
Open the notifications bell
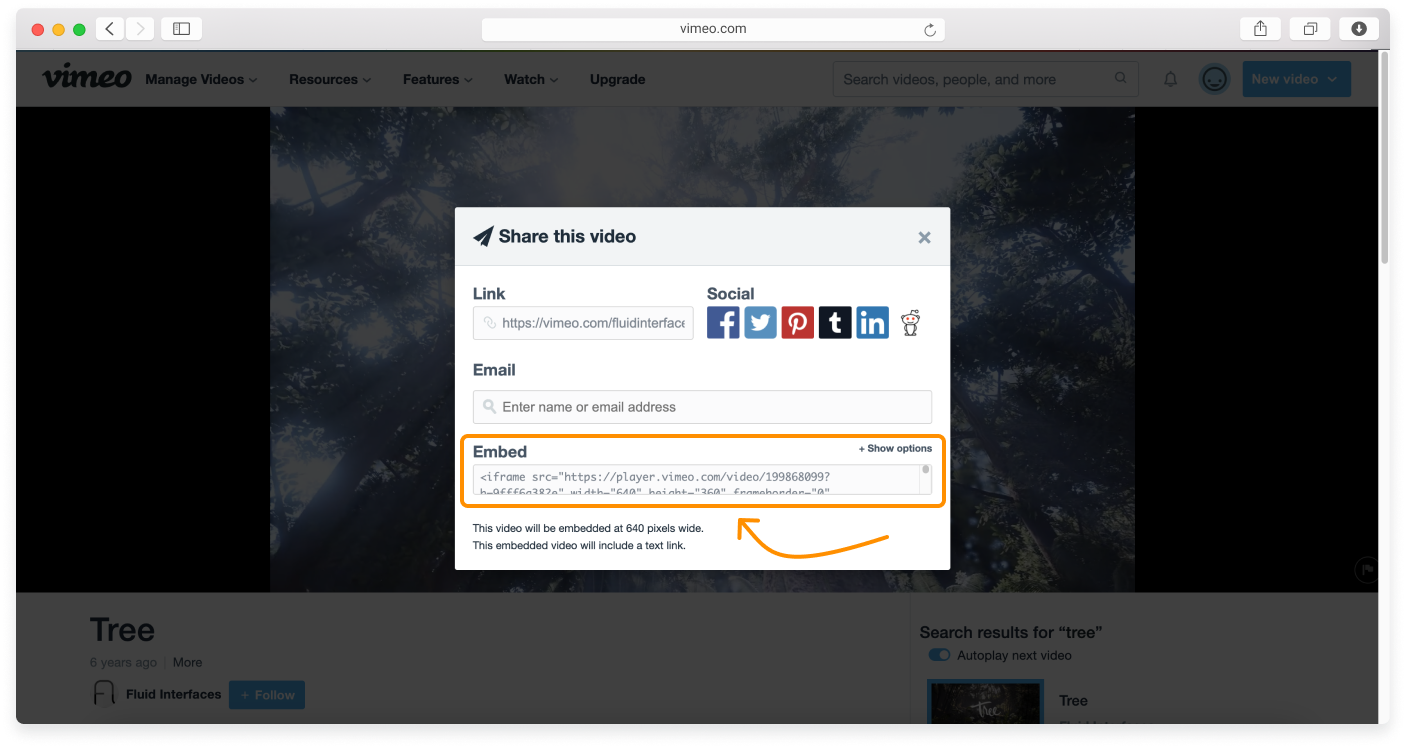1170,79
